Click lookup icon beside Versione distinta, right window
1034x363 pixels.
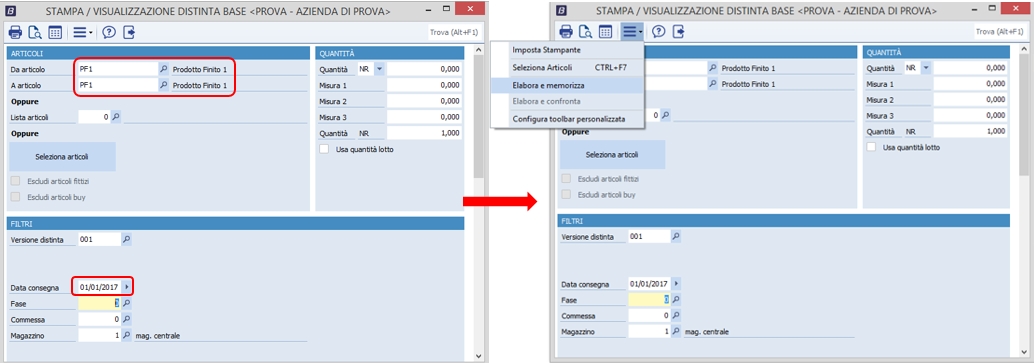pos(676,236)
